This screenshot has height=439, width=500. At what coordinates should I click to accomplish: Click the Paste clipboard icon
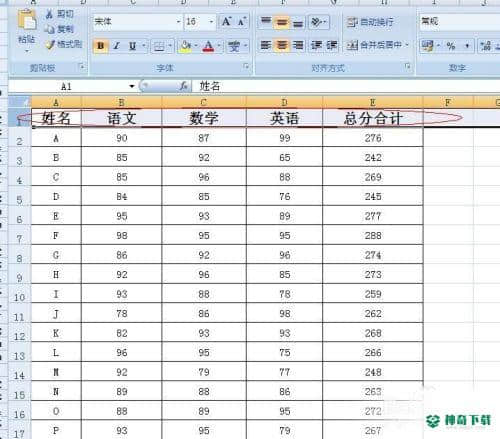tap(27, 21)
